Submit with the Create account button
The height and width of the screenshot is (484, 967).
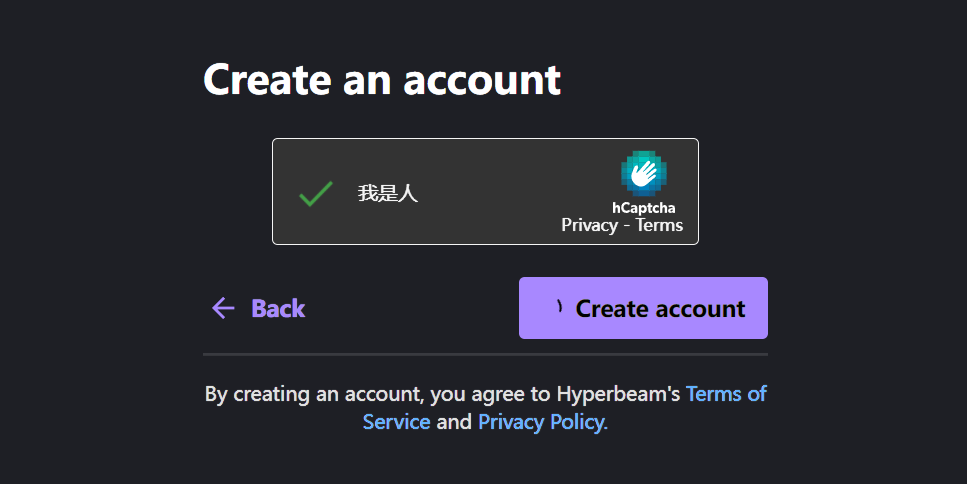point(643,308)
